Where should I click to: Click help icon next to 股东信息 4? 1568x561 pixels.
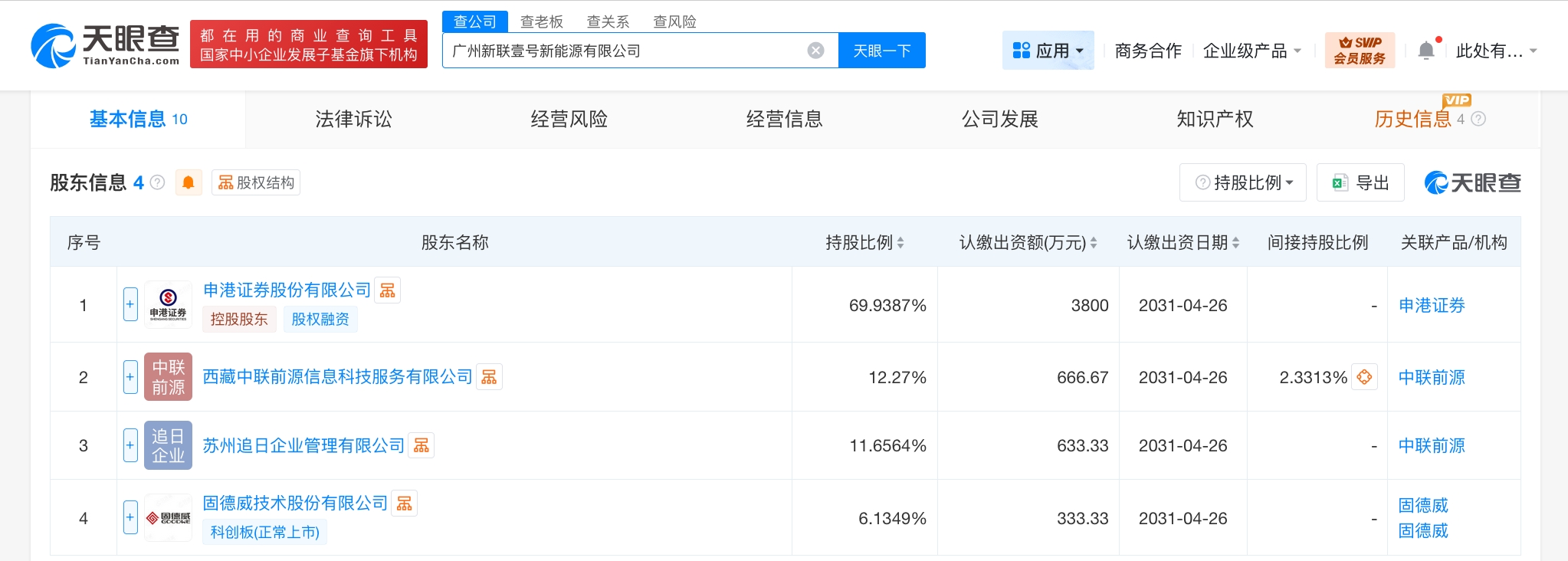click(158, 182)
